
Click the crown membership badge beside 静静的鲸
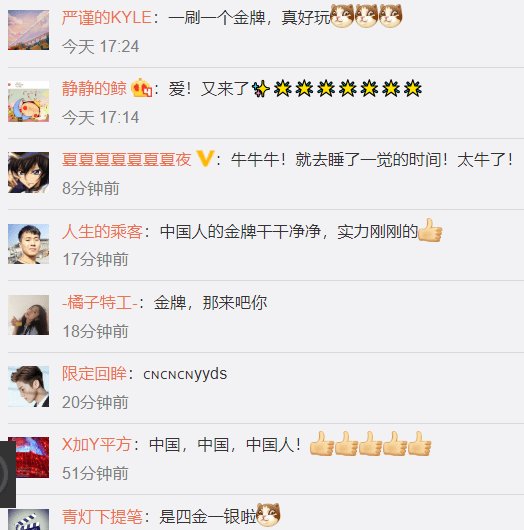[x=141, y=88]
